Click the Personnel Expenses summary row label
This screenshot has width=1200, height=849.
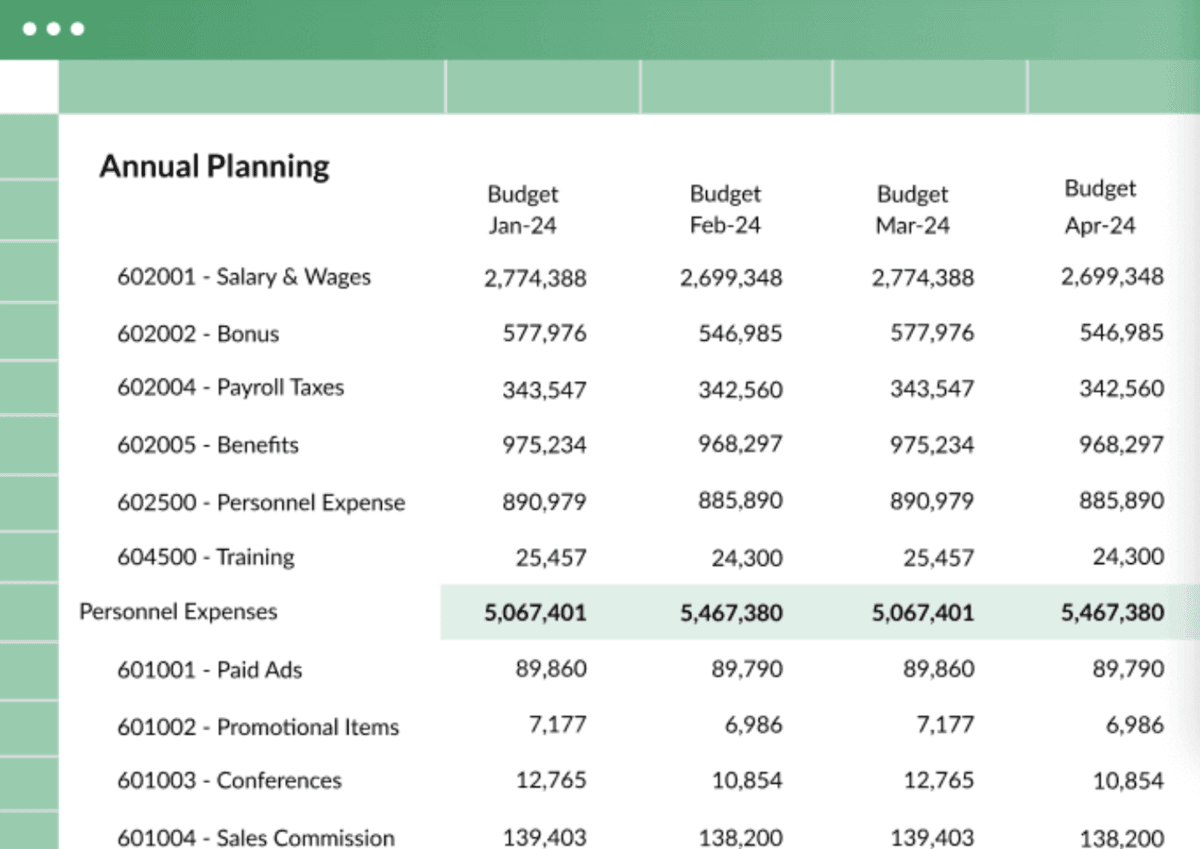[x=178, y=611]
